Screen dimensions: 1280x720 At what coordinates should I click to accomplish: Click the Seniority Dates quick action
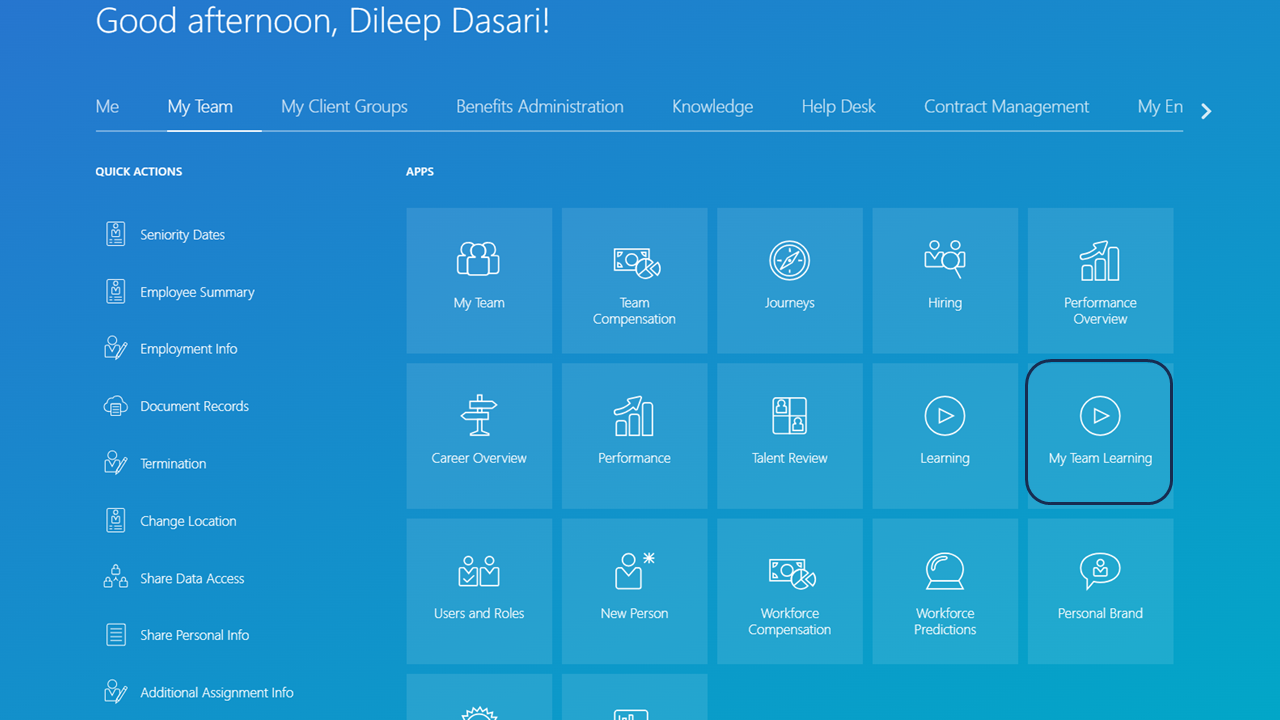tap(182, 235)
